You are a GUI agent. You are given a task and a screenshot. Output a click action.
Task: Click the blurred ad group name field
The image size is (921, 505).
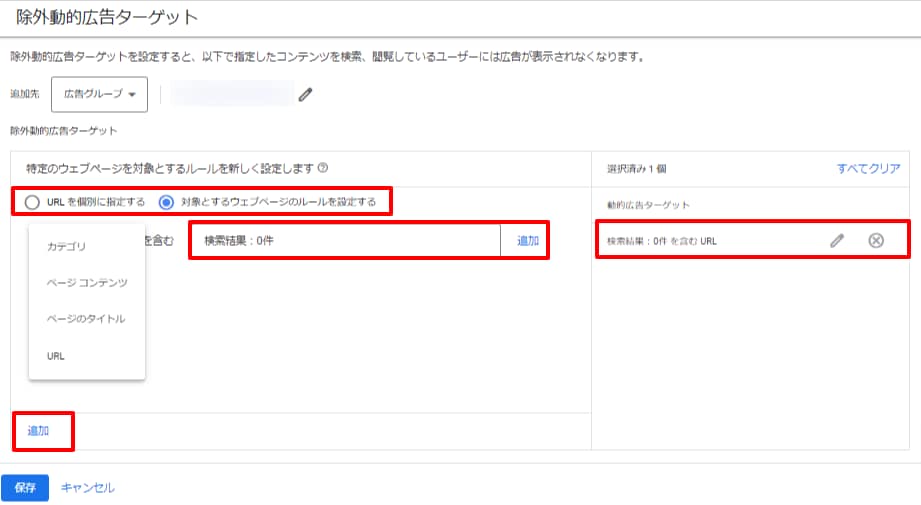[232, 95]
